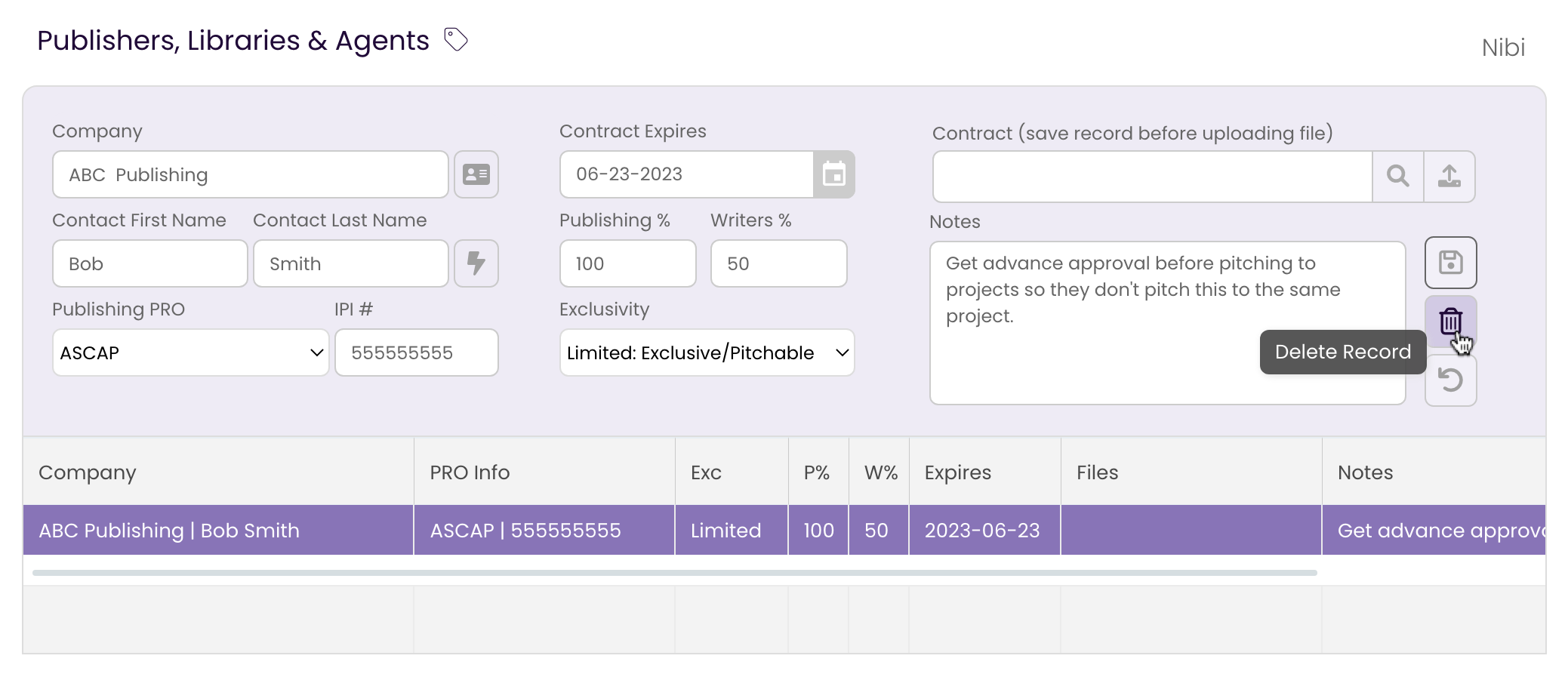
Task: Open the contact card icon next to Company
Action: coord(476,174)
